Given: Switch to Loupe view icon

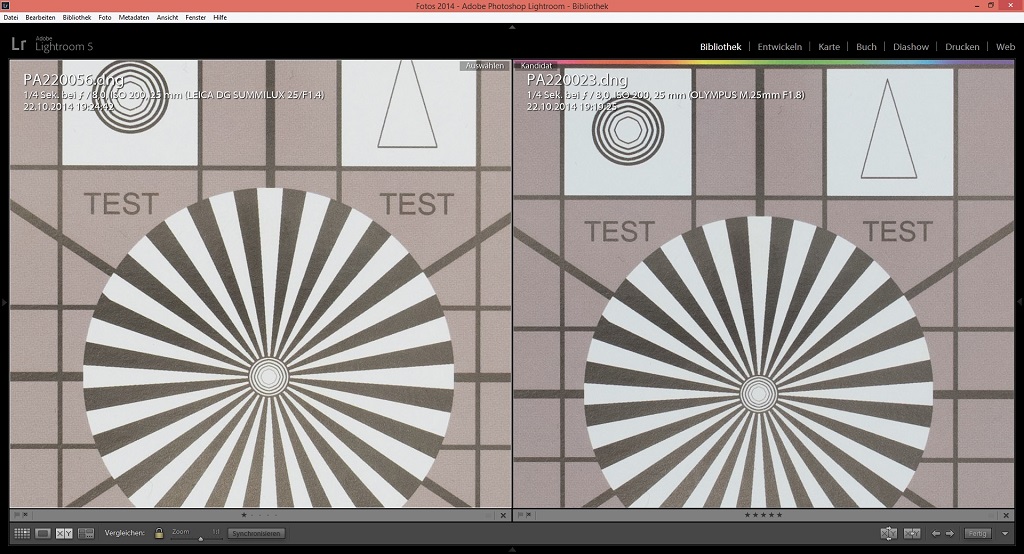Looking at the screenshot, I should [43, 534].
